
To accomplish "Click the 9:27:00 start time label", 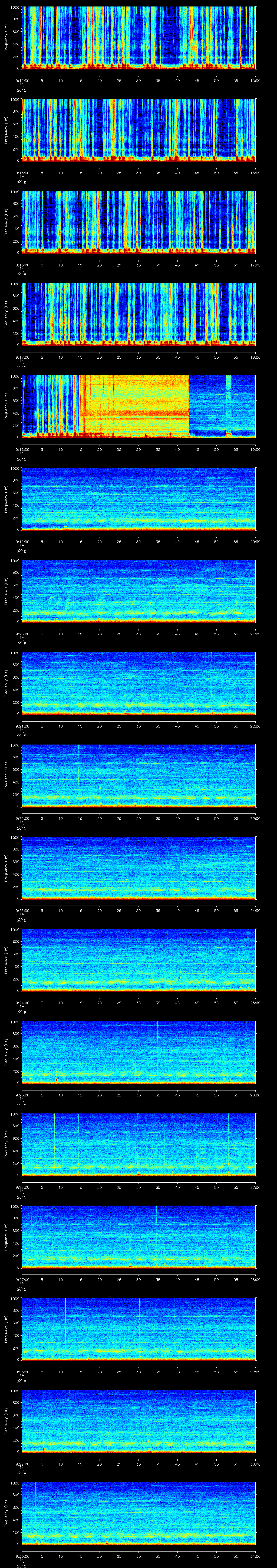I will [22, 1279].
